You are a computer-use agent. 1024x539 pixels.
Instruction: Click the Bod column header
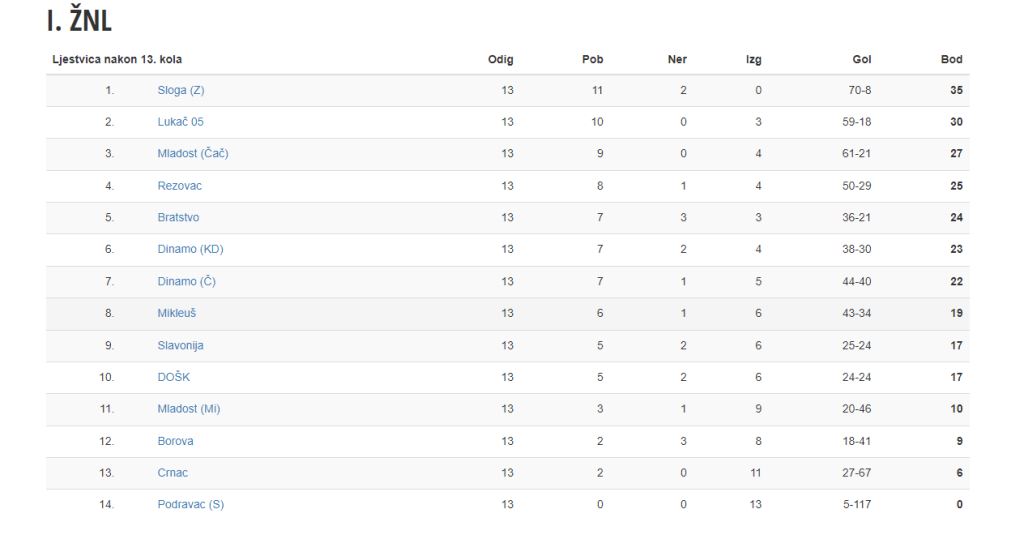pos(951,60)
